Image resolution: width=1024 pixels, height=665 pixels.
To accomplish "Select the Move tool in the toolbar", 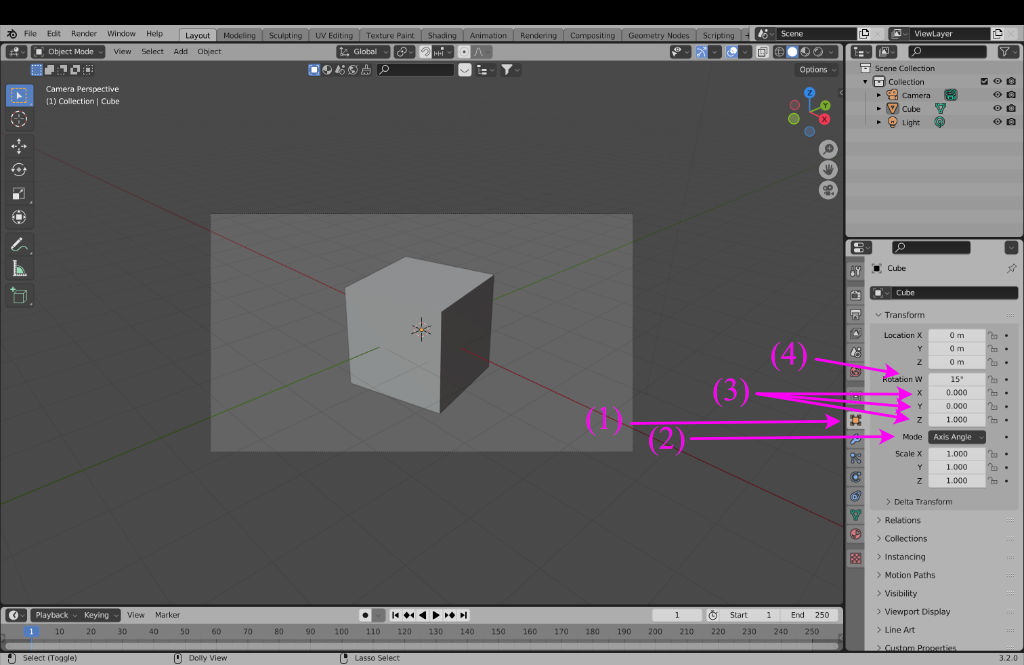I will coord(18,146).
